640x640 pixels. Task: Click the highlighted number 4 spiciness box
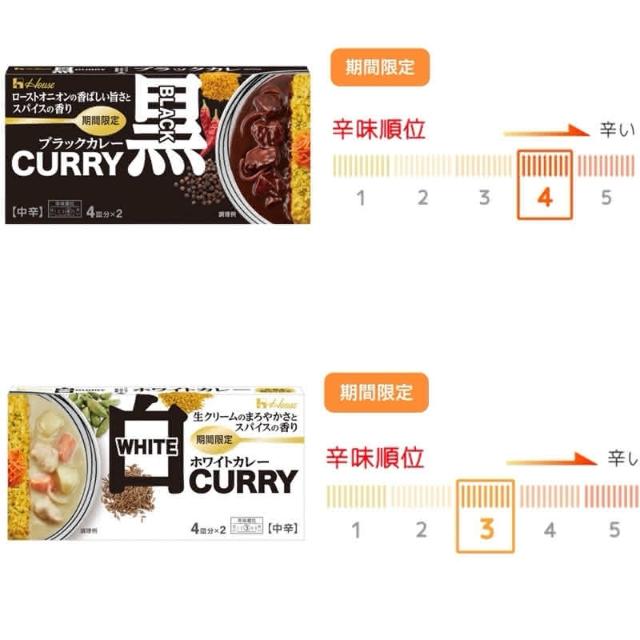pyautogui.click(x=545, y=185)
